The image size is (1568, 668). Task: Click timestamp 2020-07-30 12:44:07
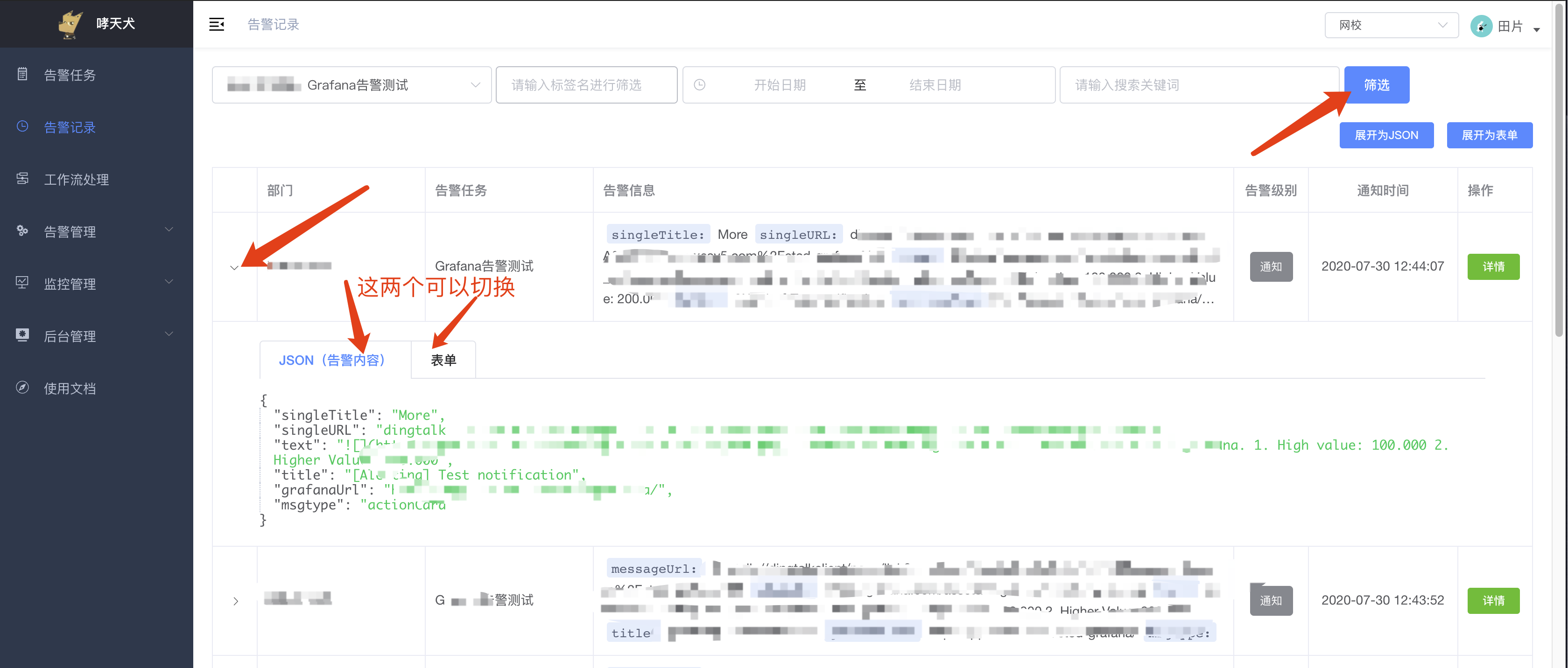[1382, 266]
